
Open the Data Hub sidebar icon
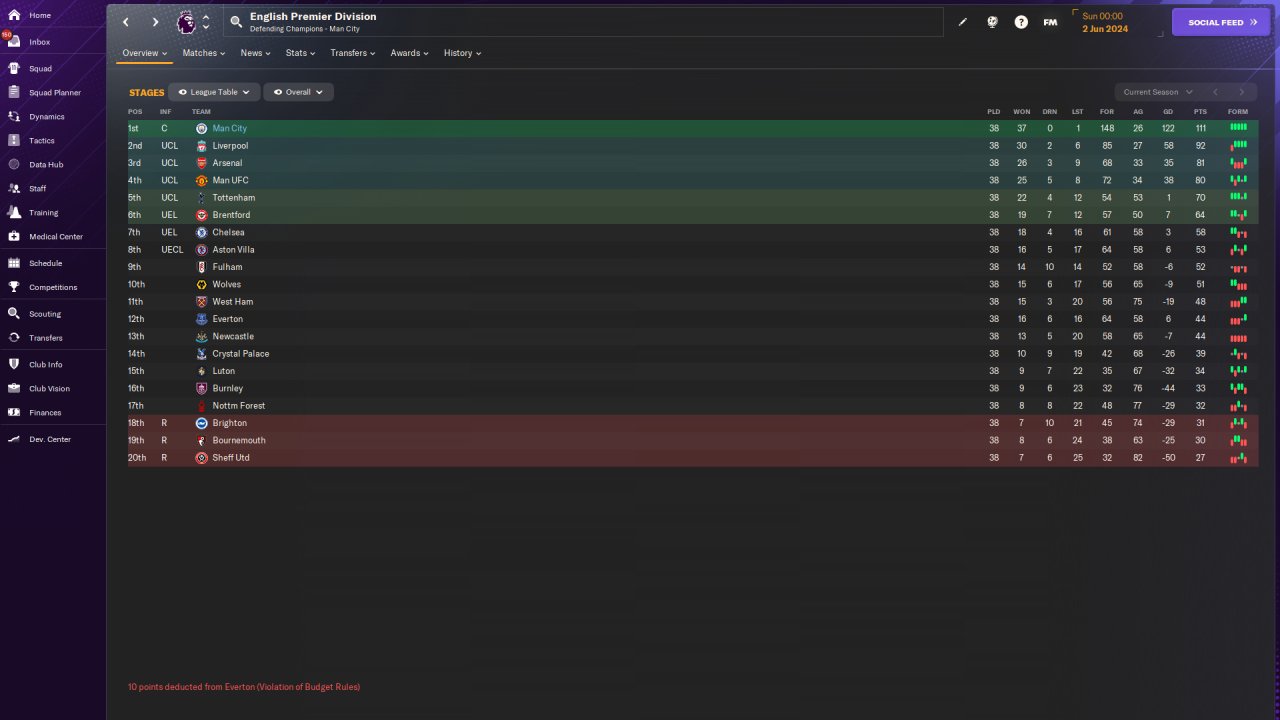pos(14,165)
